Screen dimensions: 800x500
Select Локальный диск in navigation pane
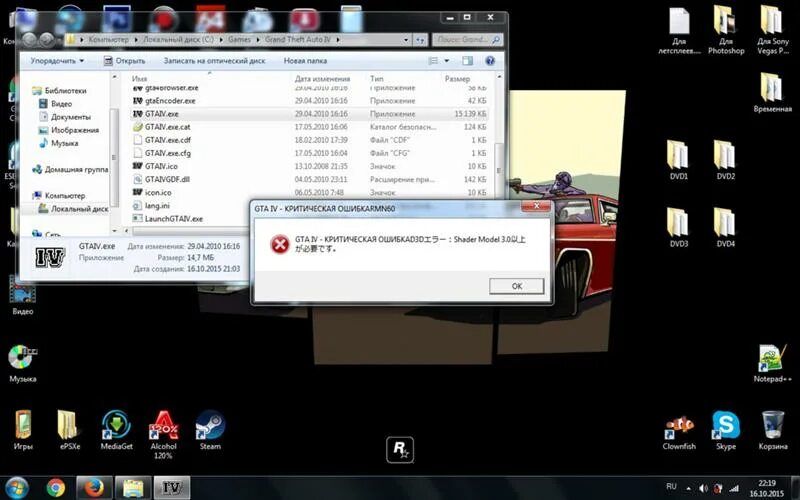[73, 209]
